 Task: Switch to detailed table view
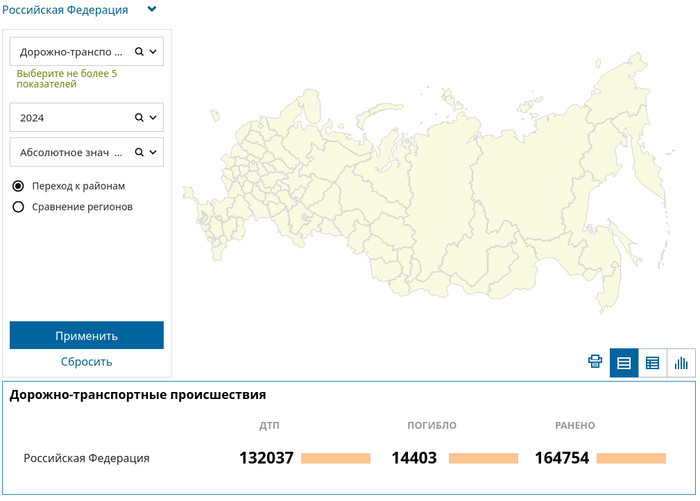(652, 363)
